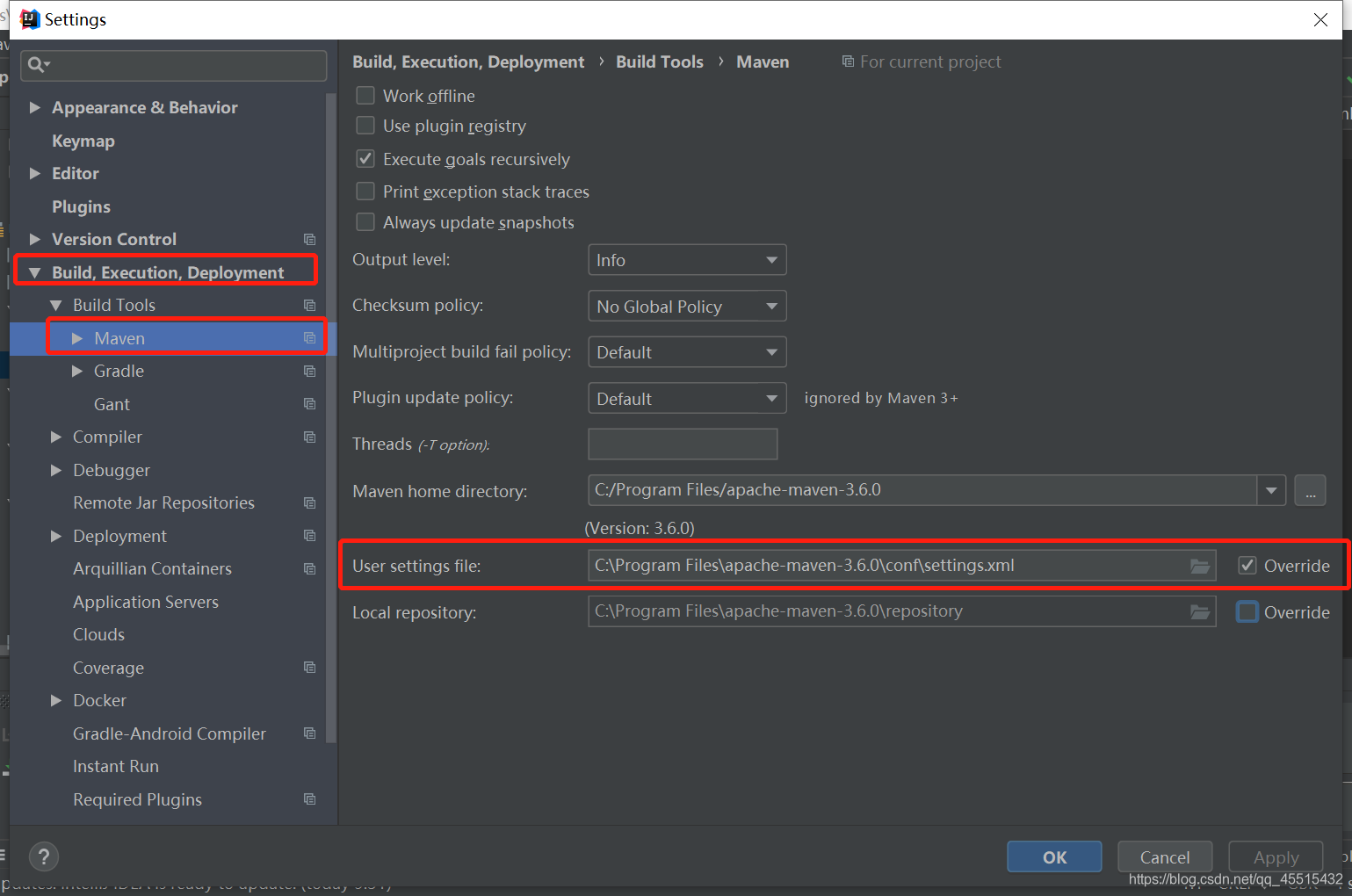1352x896 pixels.
Task: Click project-level icon on Maven row
Action: (x=309, y=338)
